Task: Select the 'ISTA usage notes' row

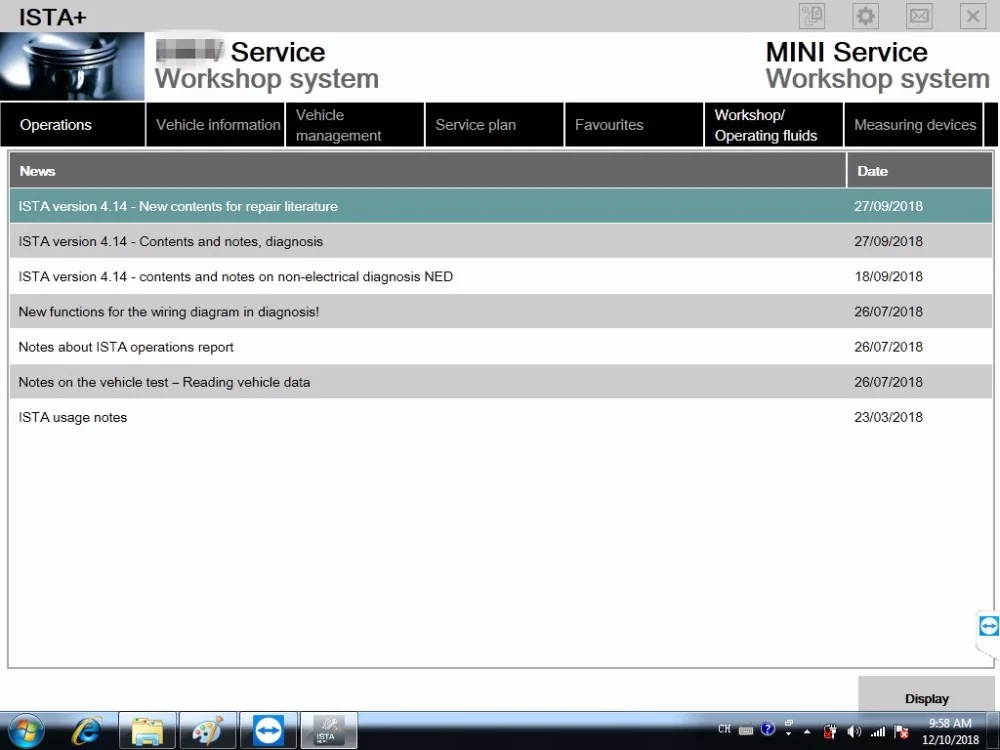Action: 501,416
